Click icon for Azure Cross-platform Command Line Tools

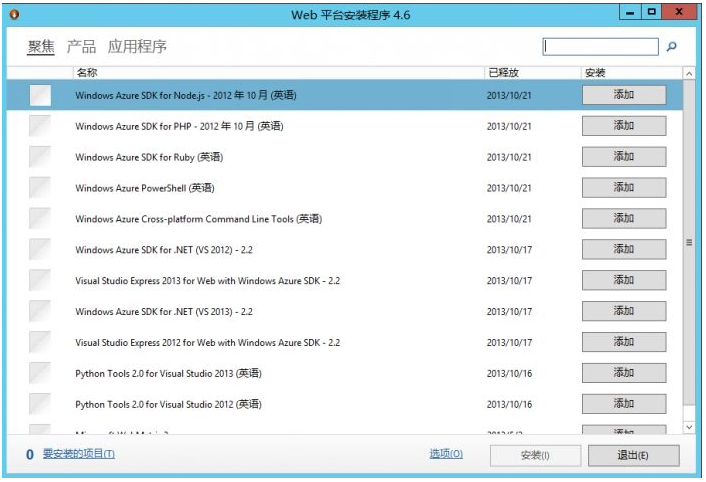point(40,219)
